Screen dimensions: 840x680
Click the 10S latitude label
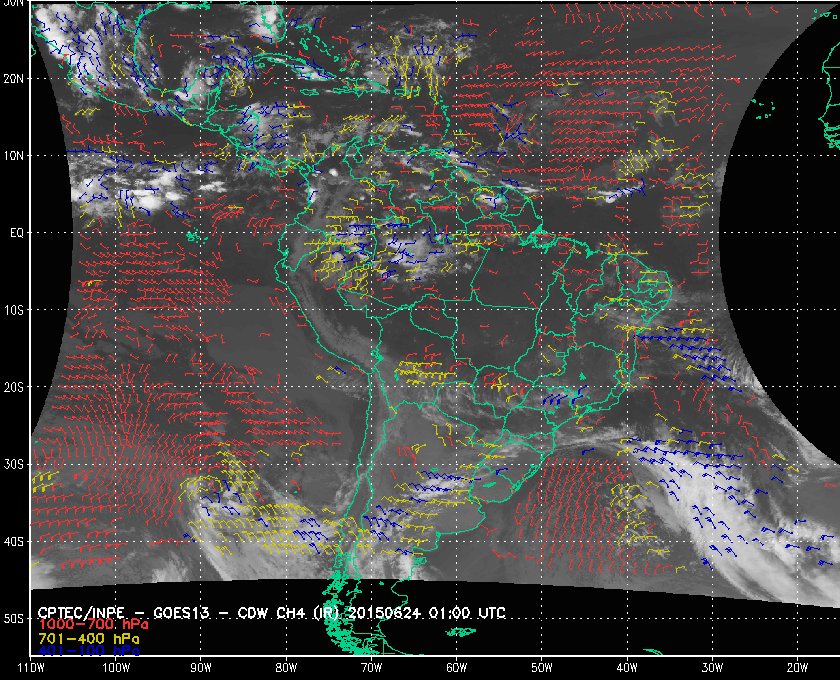(x=14, y=310)
